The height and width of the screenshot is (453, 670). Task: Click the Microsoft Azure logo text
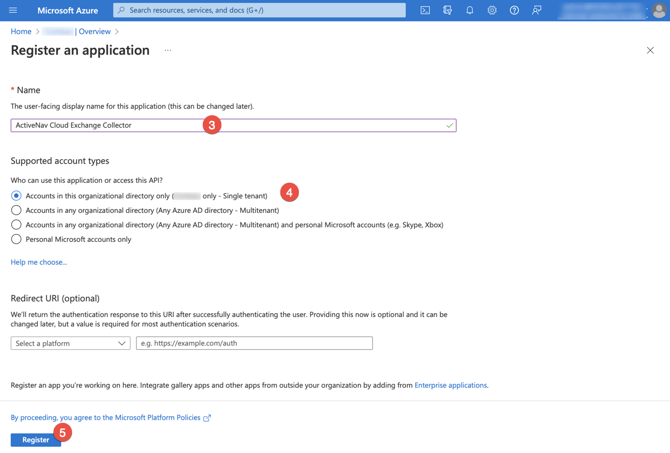(68, 11)
